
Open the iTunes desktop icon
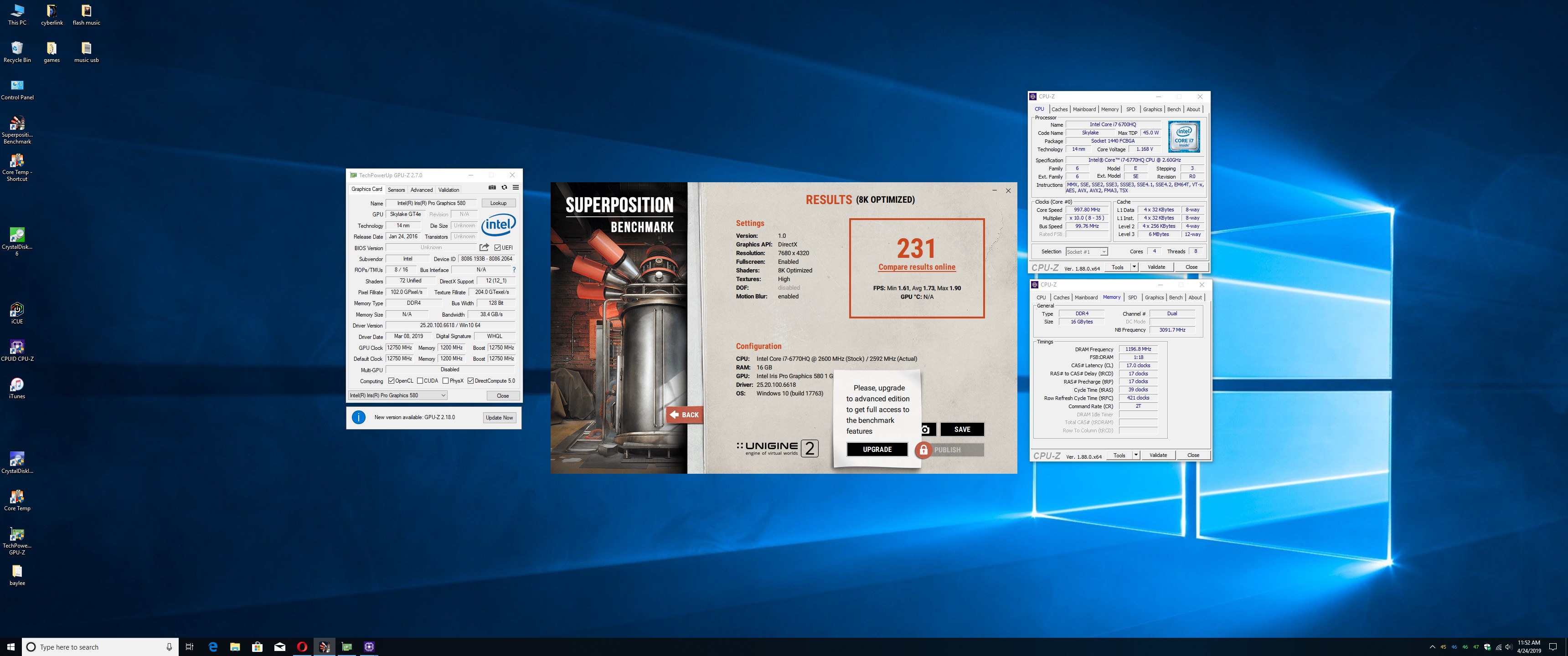coord(17,388)
